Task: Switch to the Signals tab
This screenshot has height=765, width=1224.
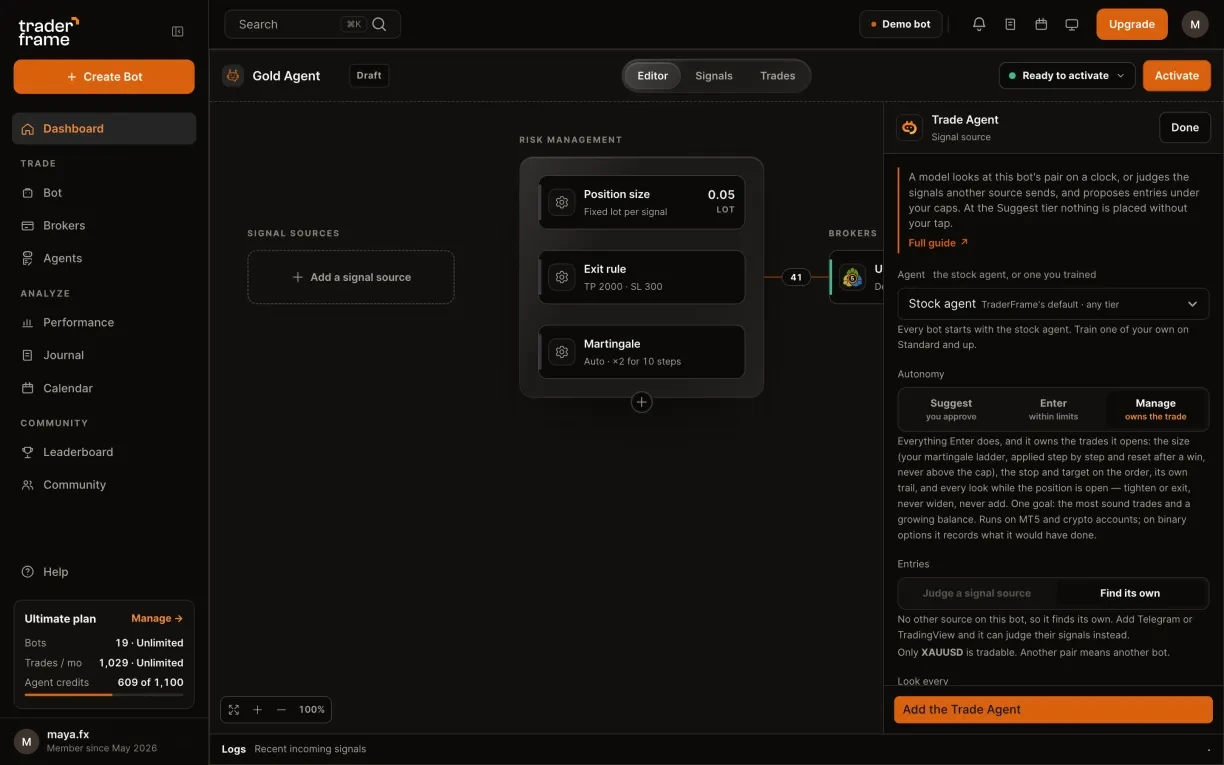Action: click(x=714, y=75)
